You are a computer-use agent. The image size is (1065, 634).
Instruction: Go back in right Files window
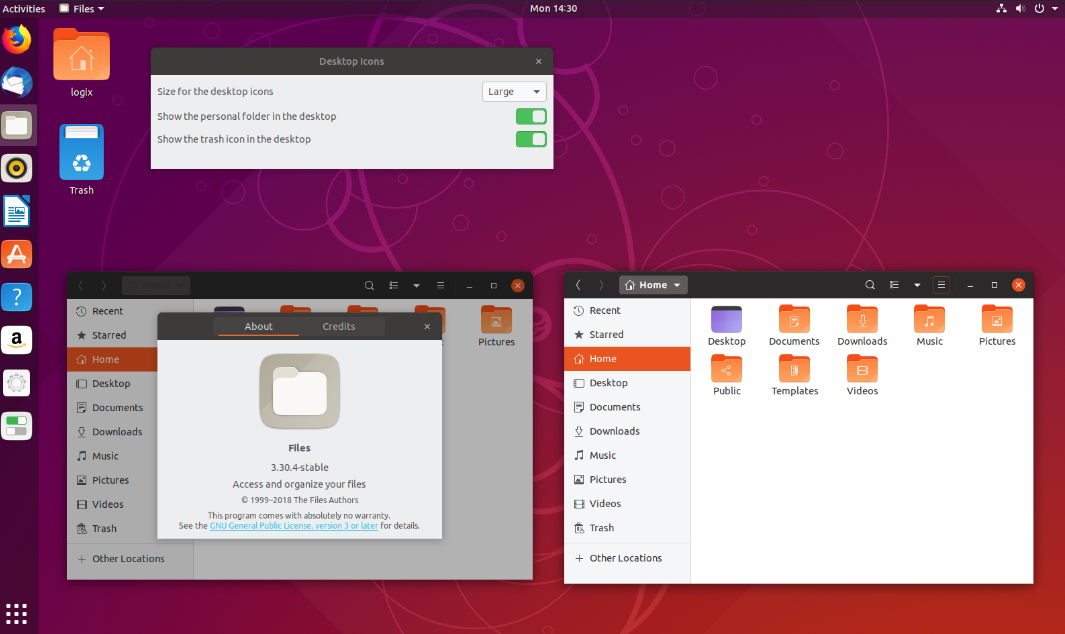tap(578, 285)
